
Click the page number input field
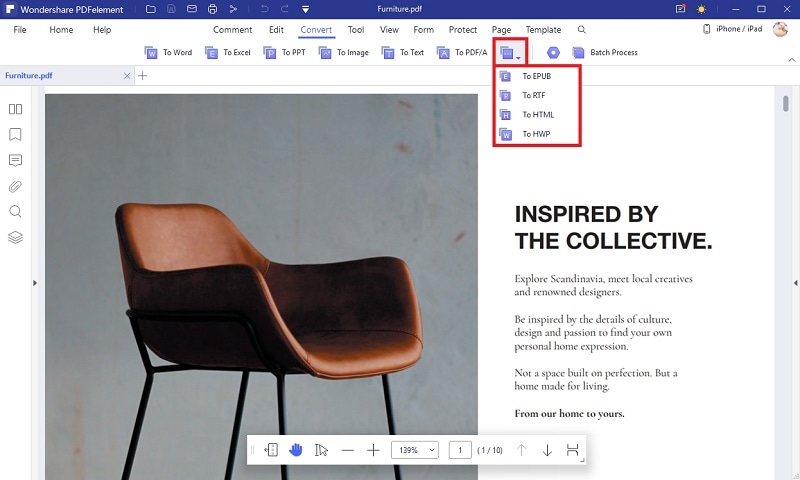tap(460, 450)
